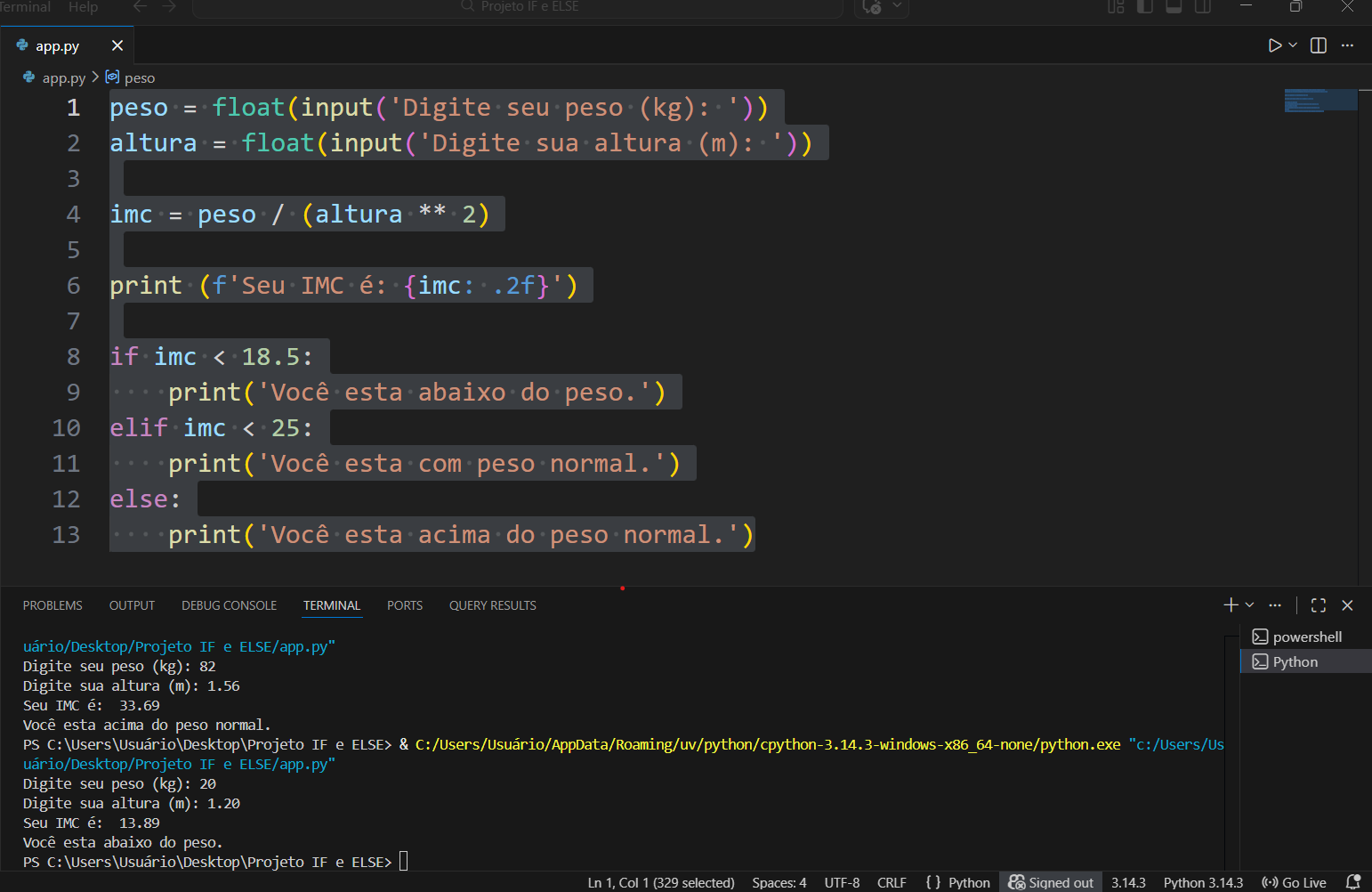The width and height of the screenshot is (1372, 892).
Task: Open notifications bell in status bar
Action: click(x=1353, y=882)
